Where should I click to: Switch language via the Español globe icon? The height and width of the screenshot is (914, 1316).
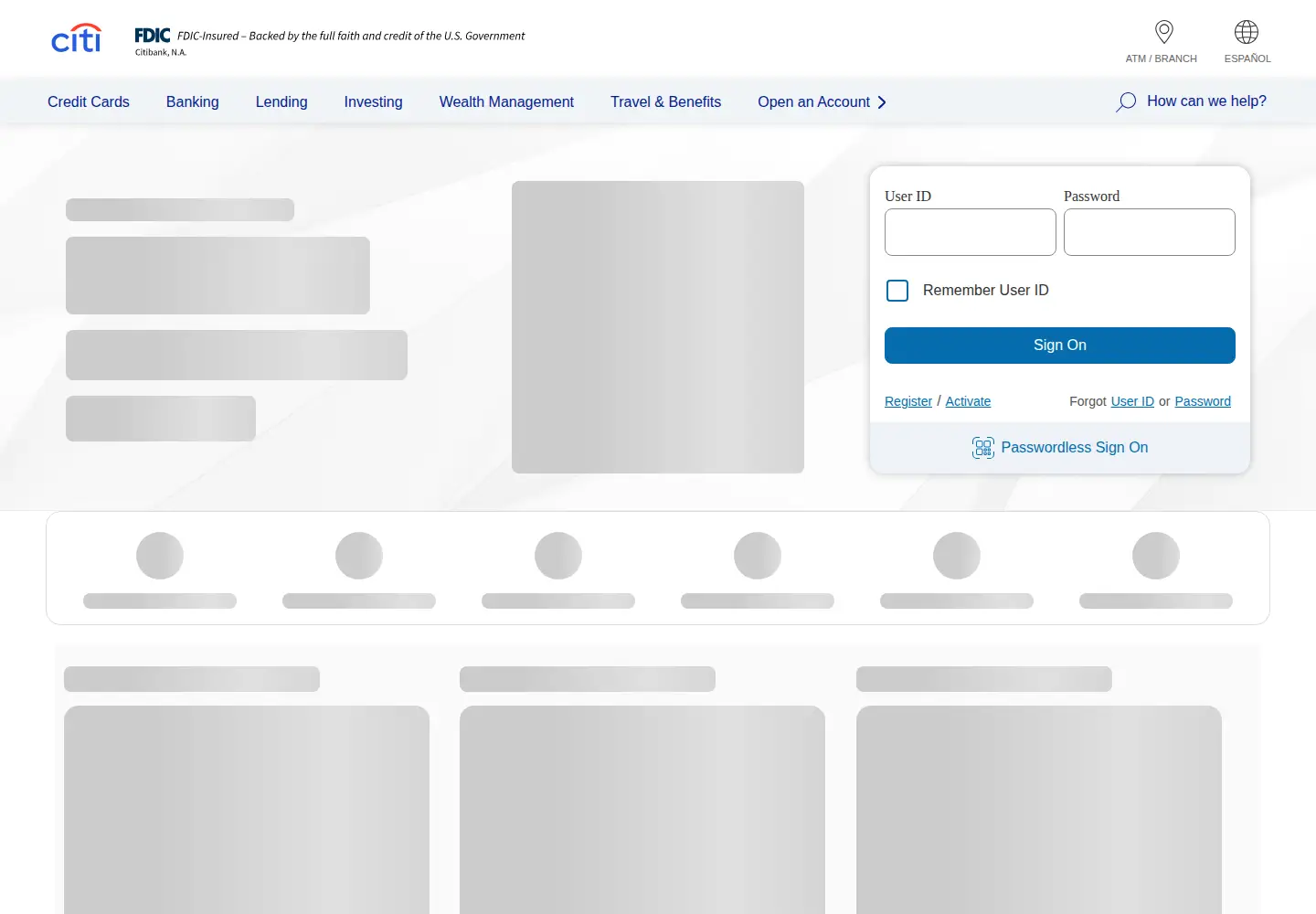click(1247, 32)
